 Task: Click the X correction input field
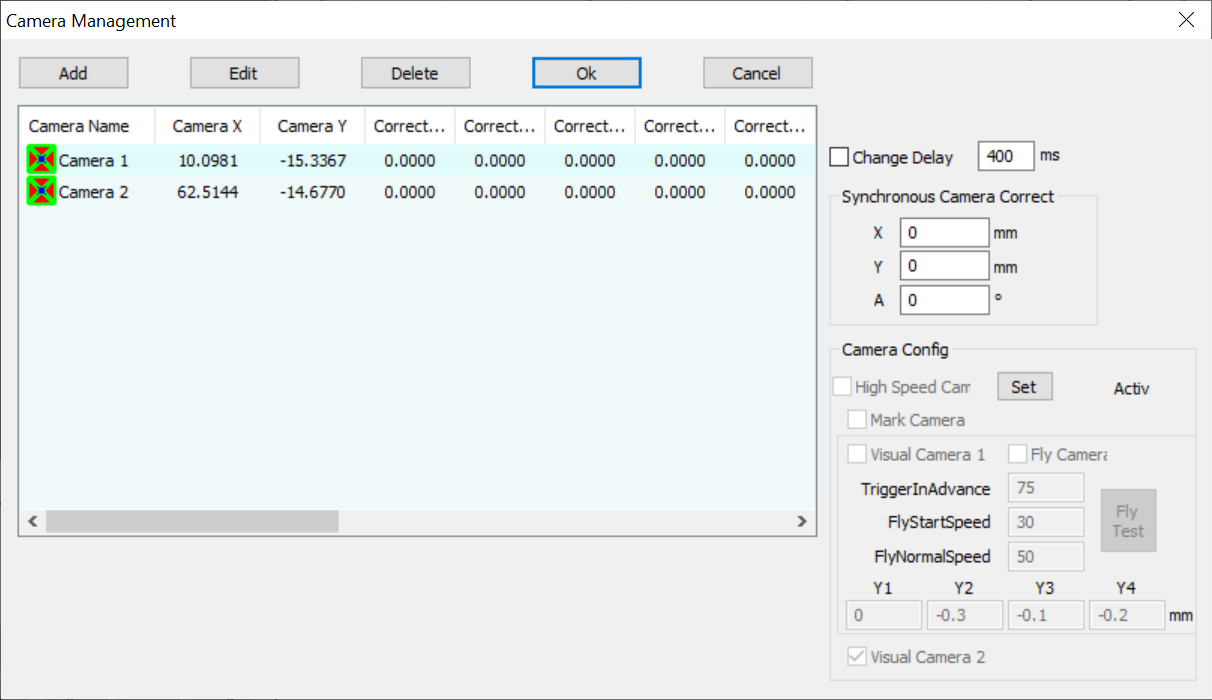click(x=943, y=232)
